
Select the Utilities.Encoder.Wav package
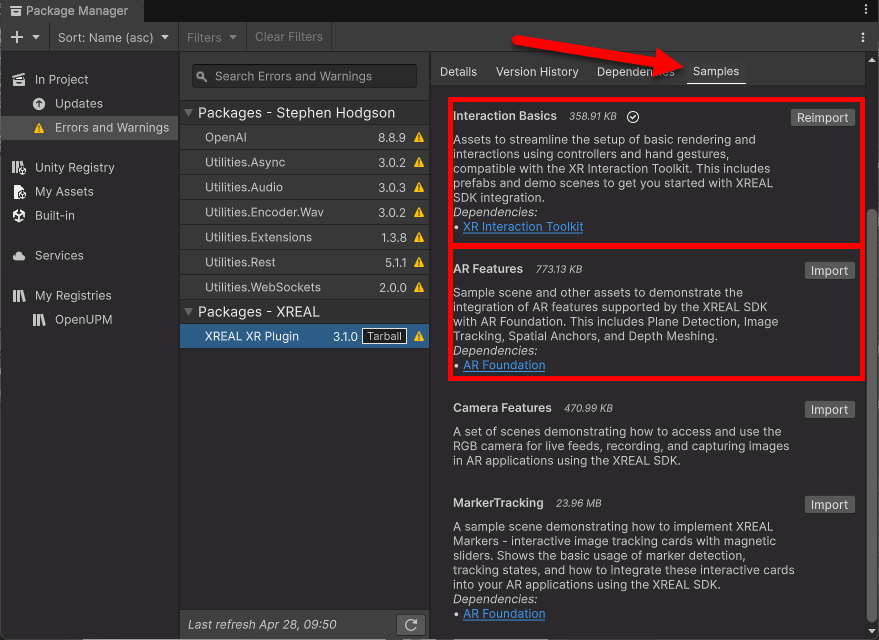point(304,212)
